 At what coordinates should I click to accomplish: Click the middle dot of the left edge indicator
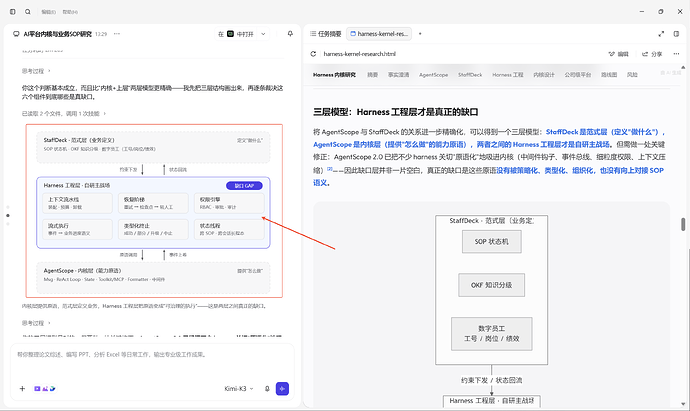[8, 216]
